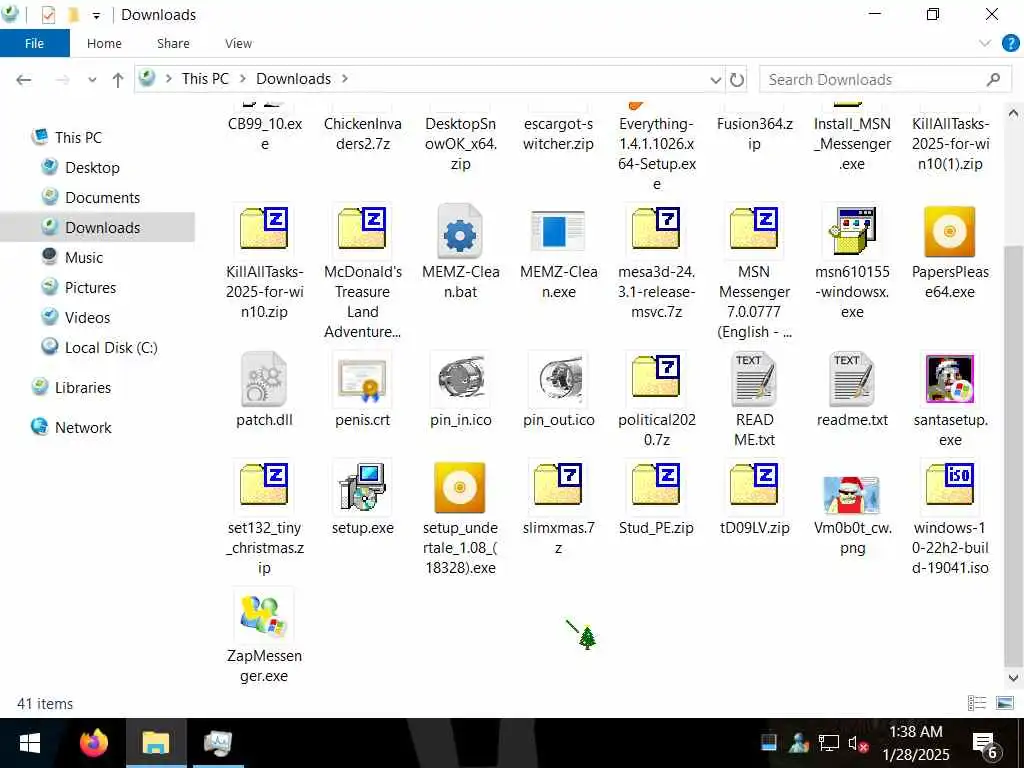Select Pictures in navigation pane
The height and width of the screenshot is (768, 1024).
[x=90, y=287]
